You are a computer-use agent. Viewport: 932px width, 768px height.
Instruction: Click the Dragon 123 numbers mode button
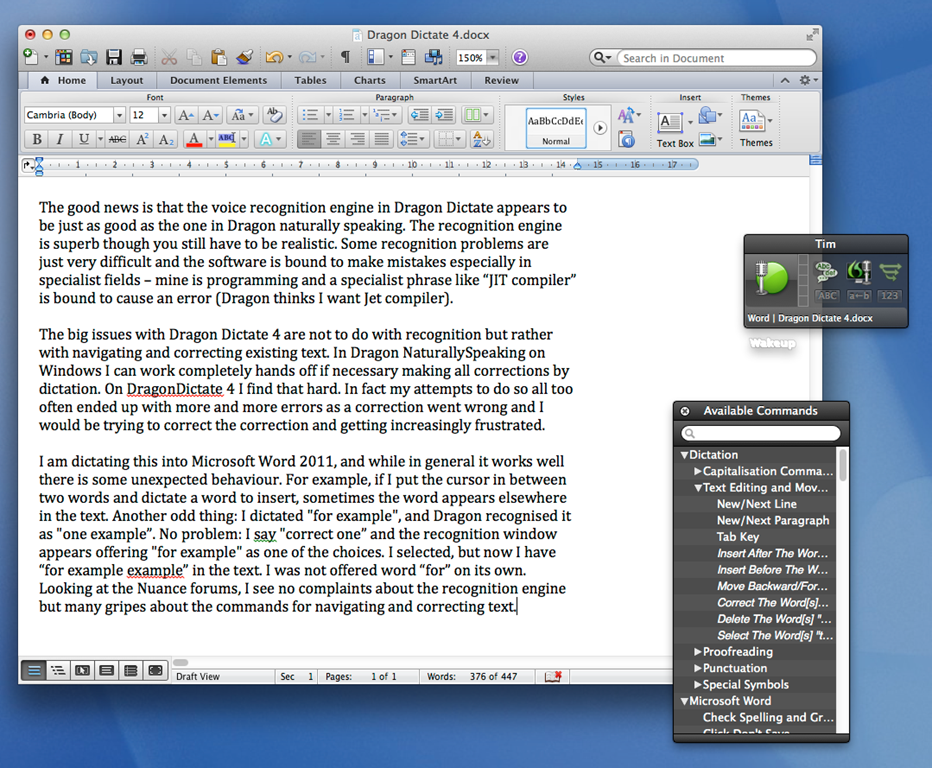pos(889,295)
